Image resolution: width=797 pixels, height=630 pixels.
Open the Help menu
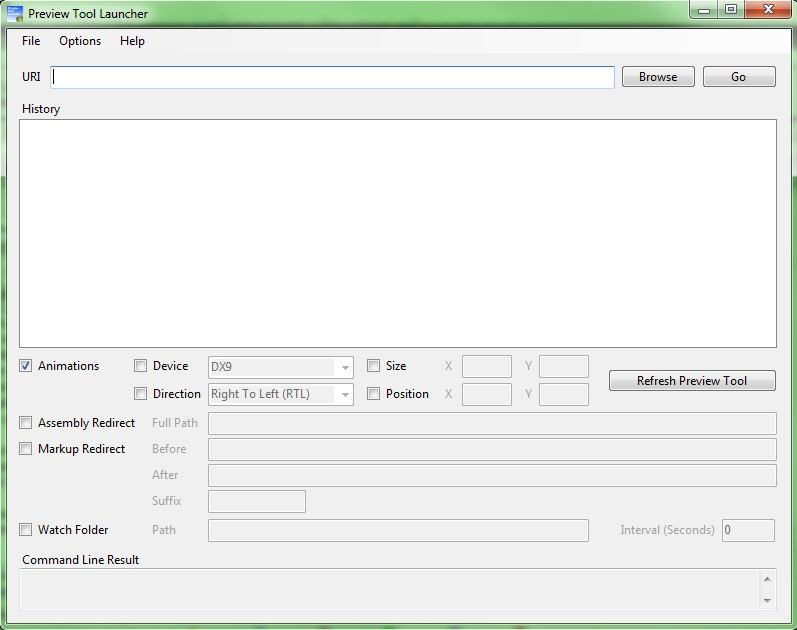click(132, 41)
